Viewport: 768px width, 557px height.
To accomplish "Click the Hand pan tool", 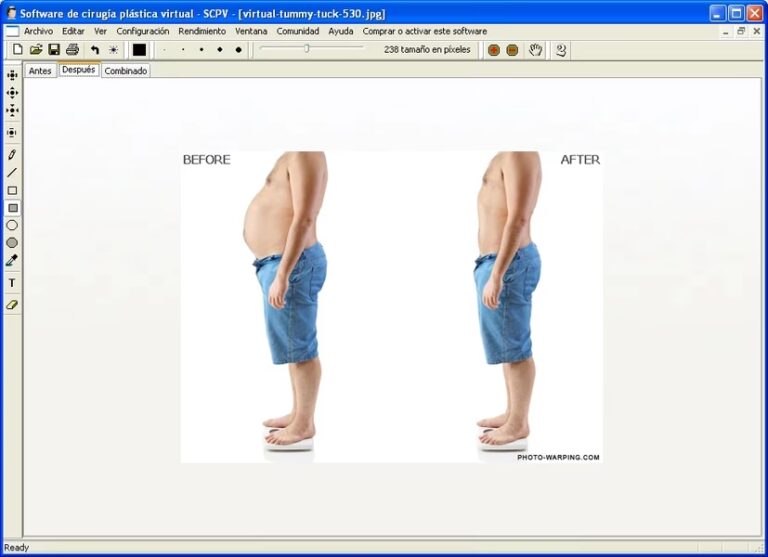I will point(536,49).
